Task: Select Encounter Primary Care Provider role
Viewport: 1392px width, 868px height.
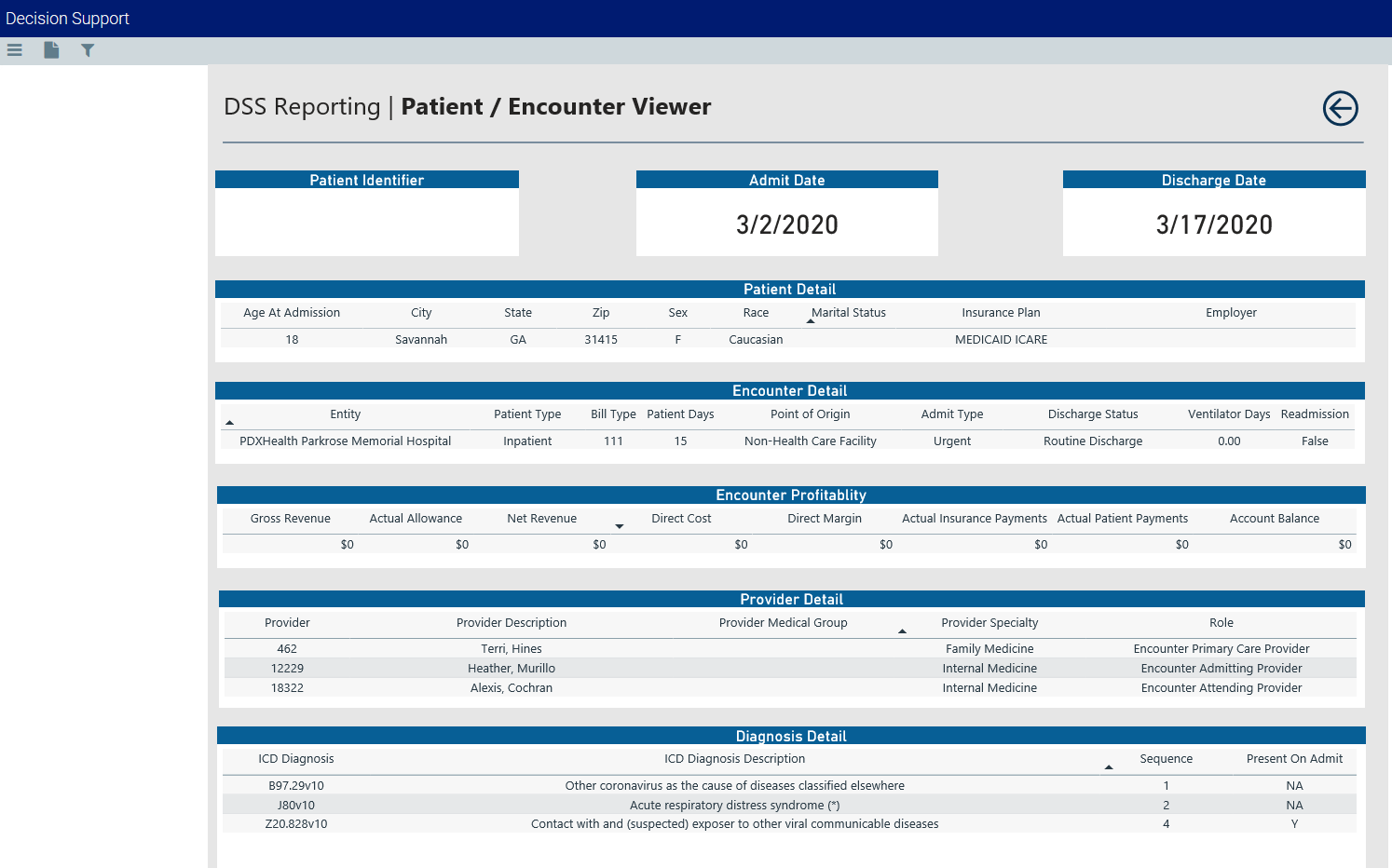Action: point(1221,649)
